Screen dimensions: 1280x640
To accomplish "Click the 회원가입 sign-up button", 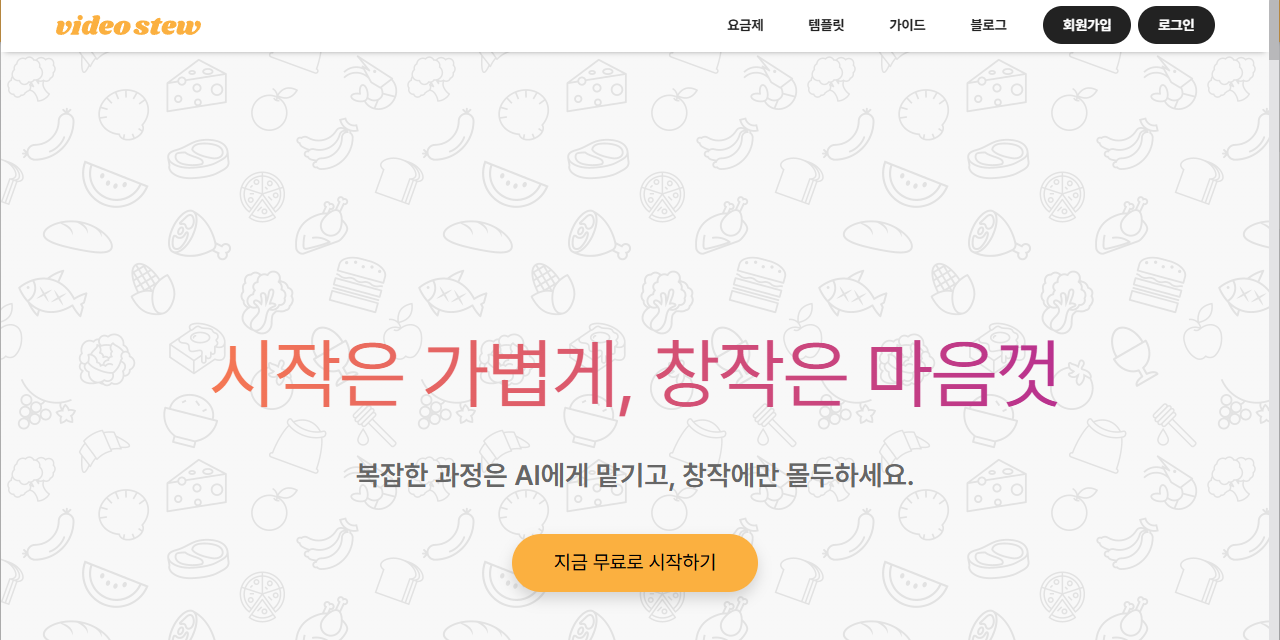I will click(1087, 25).
